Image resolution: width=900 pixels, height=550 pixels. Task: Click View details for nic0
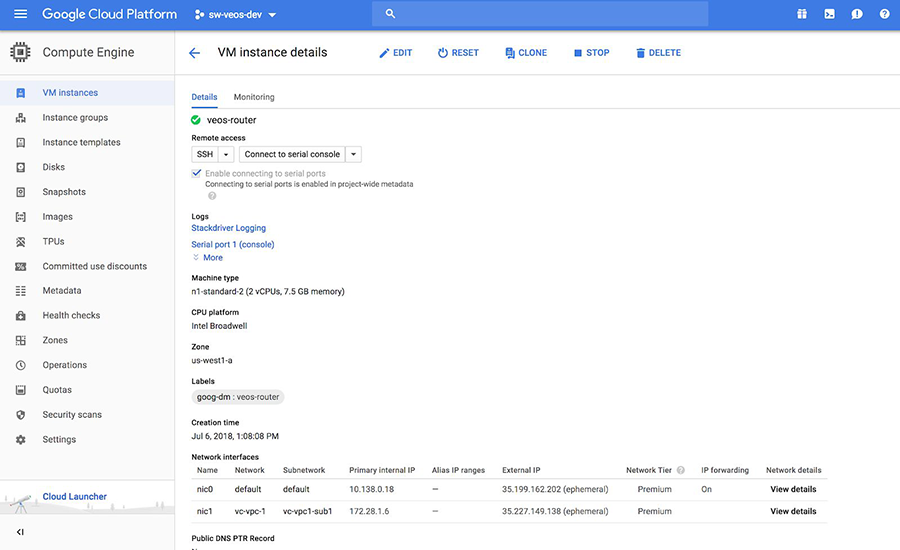pyautogui.click(x=793, y=489)
